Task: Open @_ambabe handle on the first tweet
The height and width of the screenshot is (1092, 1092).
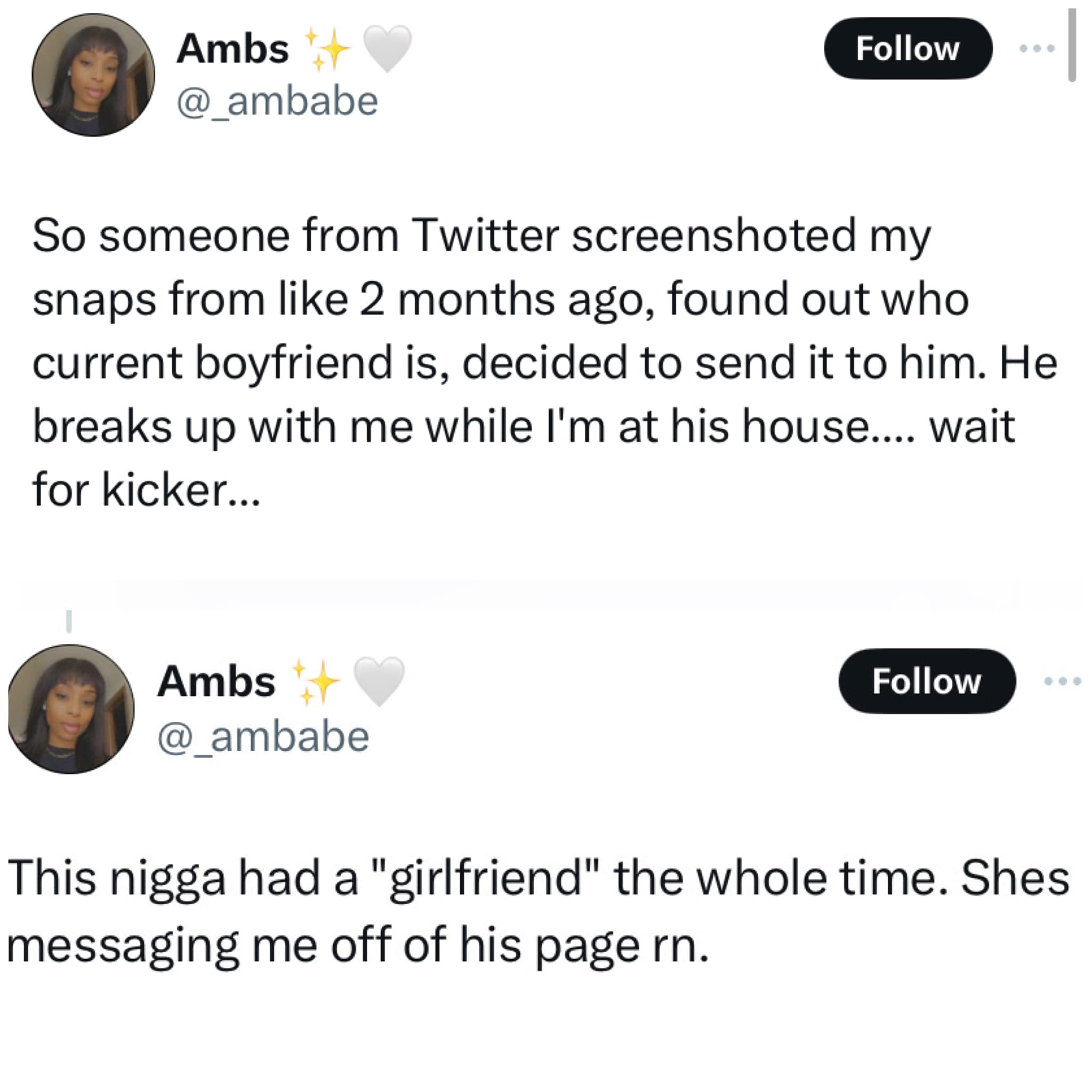Action: click(277, 101)
